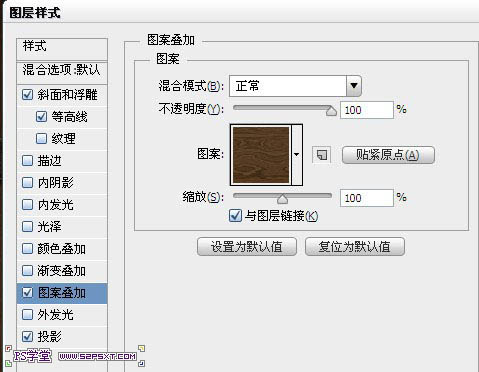Expand the pattern picker arrow
The height and width of the screenshot is (372, 479).
(297, 155)
